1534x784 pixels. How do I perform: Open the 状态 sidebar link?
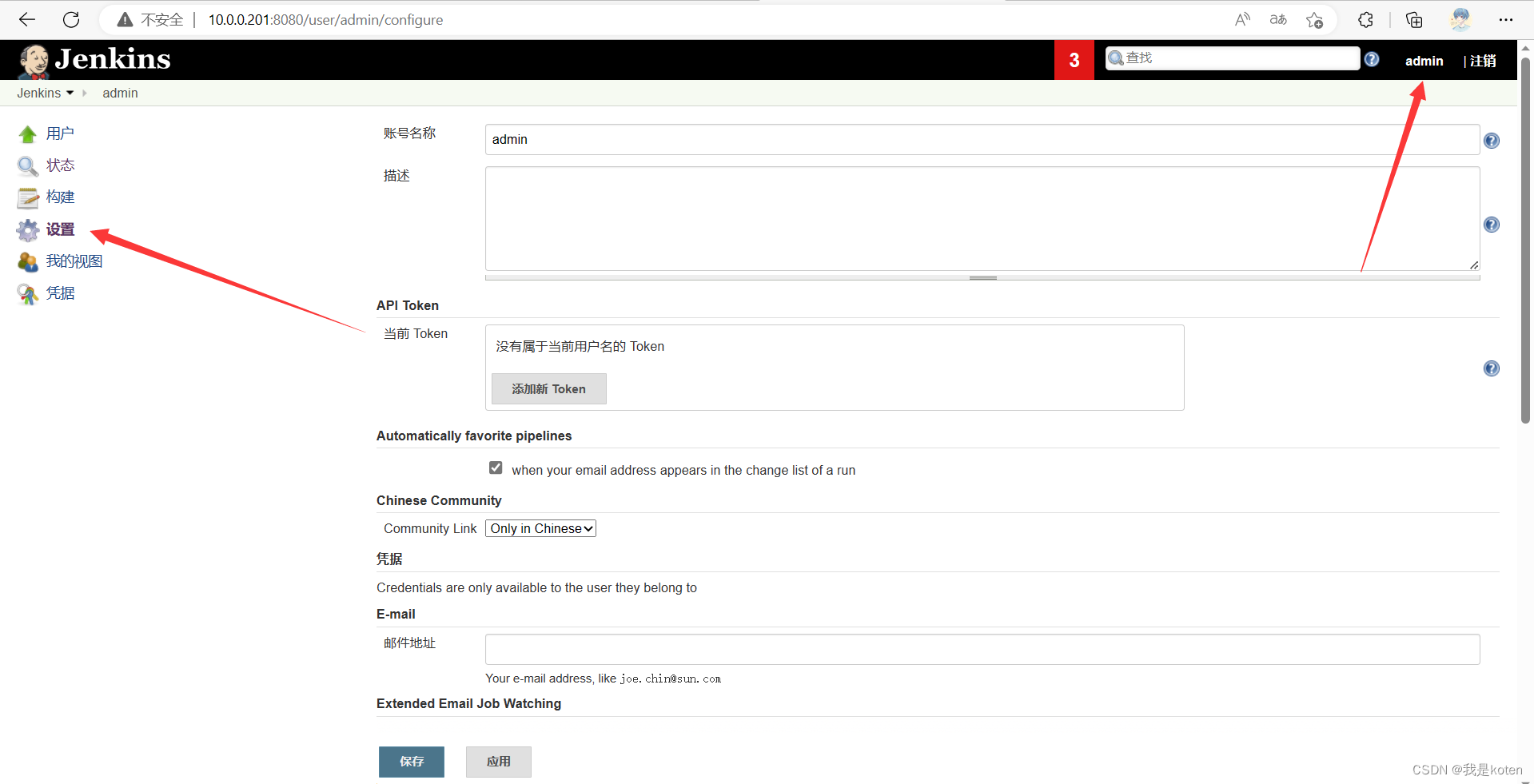[60, 165]
